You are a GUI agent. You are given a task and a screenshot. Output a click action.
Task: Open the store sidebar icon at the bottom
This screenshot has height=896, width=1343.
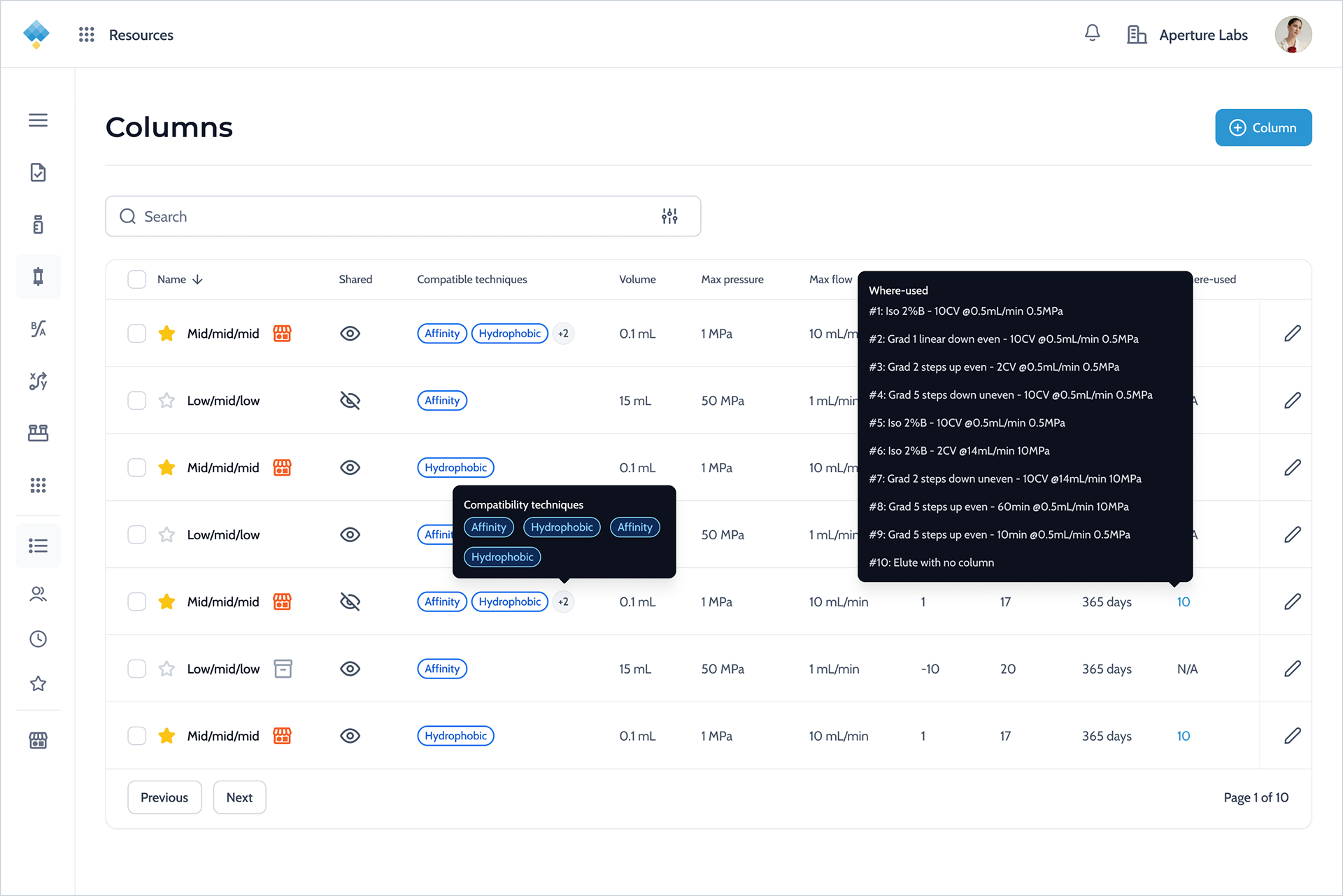[38, 740]
